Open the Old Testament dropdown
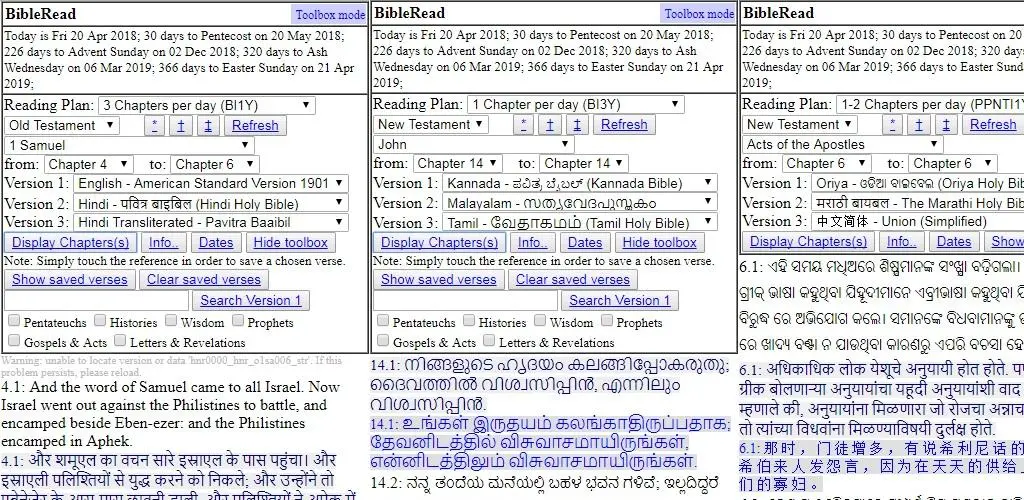The width and height of the screenshot is (1024, 500). 62,125
